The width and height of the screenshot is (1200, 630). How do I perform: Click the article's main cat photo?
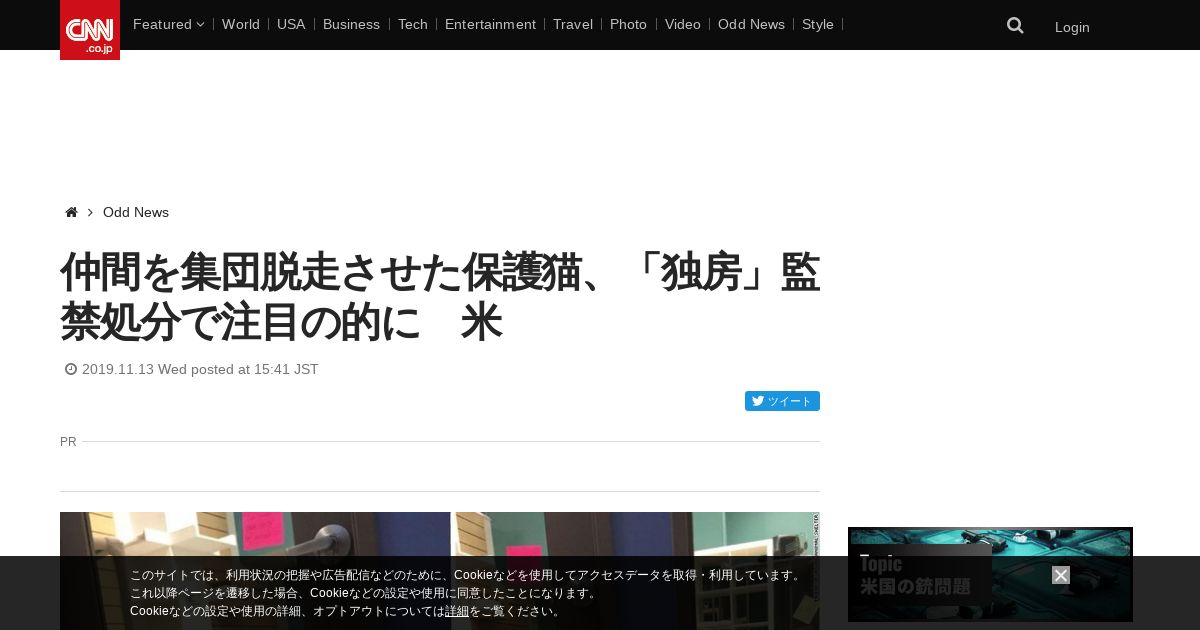pos(440,571)
